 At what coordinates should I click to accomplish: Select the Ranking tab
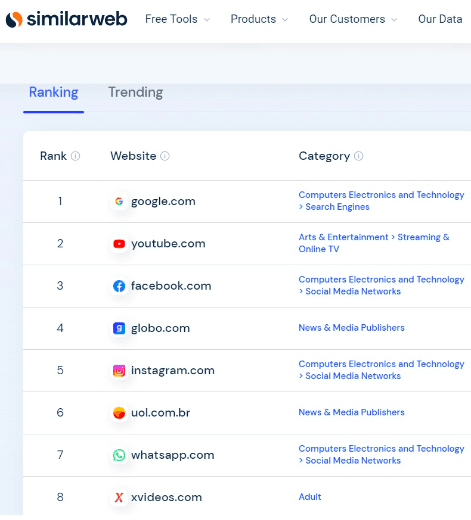coord(53,92)
